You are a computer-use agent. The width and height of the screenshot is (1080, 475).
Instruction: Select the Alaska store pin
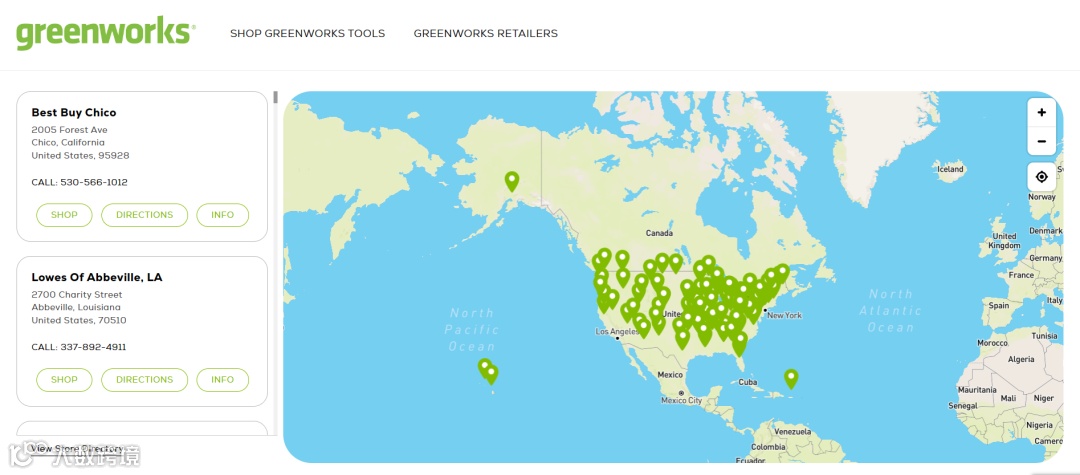tap(512, 181)
